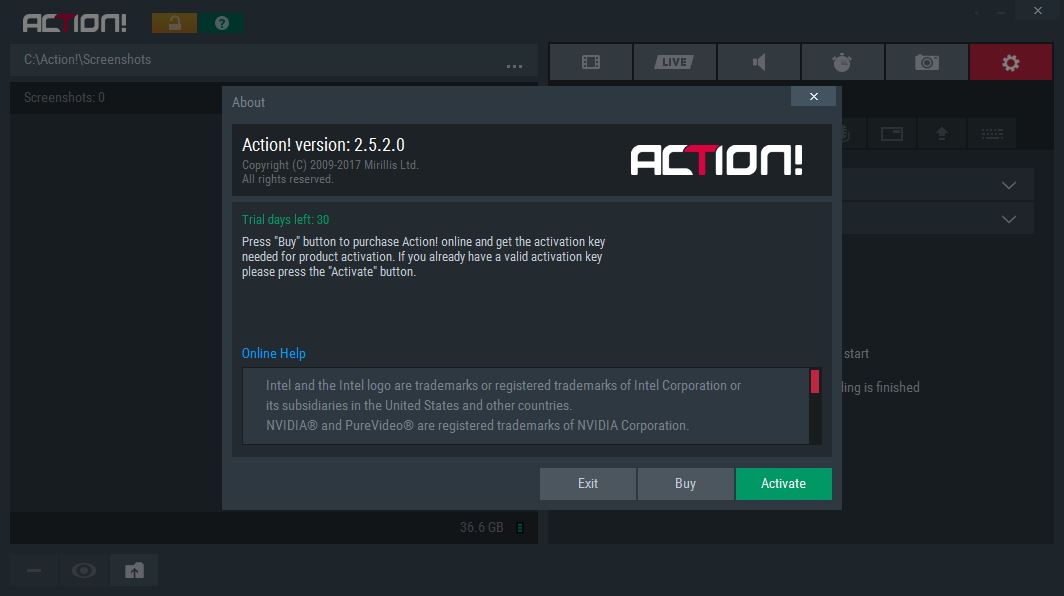1064x596 pixels.
Task: Click the eye preview icon at bottom
Action: coord(84,570)
